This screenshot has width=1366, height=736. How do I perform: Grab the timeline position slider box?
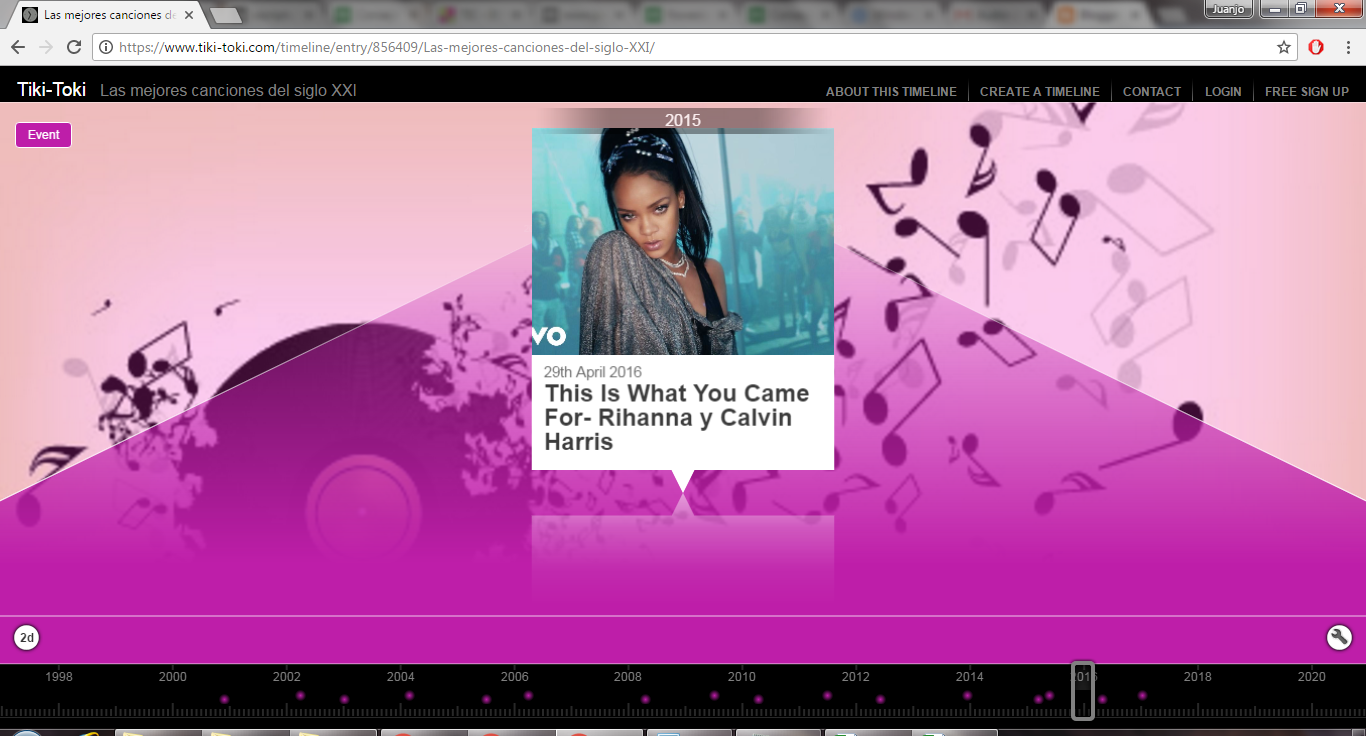pyautogui.click(x=1083, y=690)
